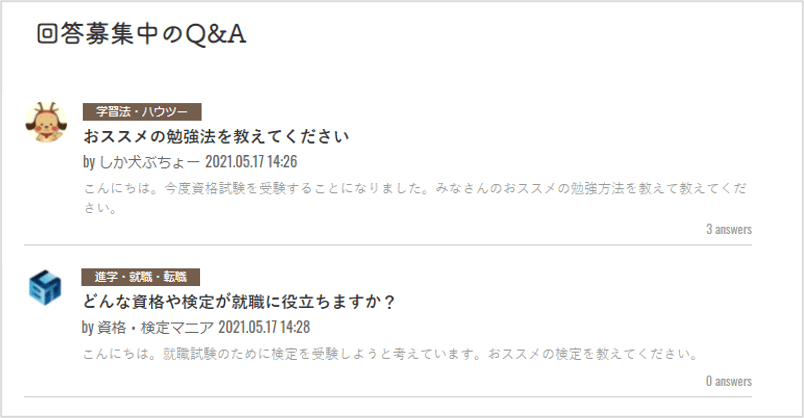This screenshot has width=804, height=418.
Task: Click the trailing さい。 on the first excerpt's second line
Action: tap(100, 209)
